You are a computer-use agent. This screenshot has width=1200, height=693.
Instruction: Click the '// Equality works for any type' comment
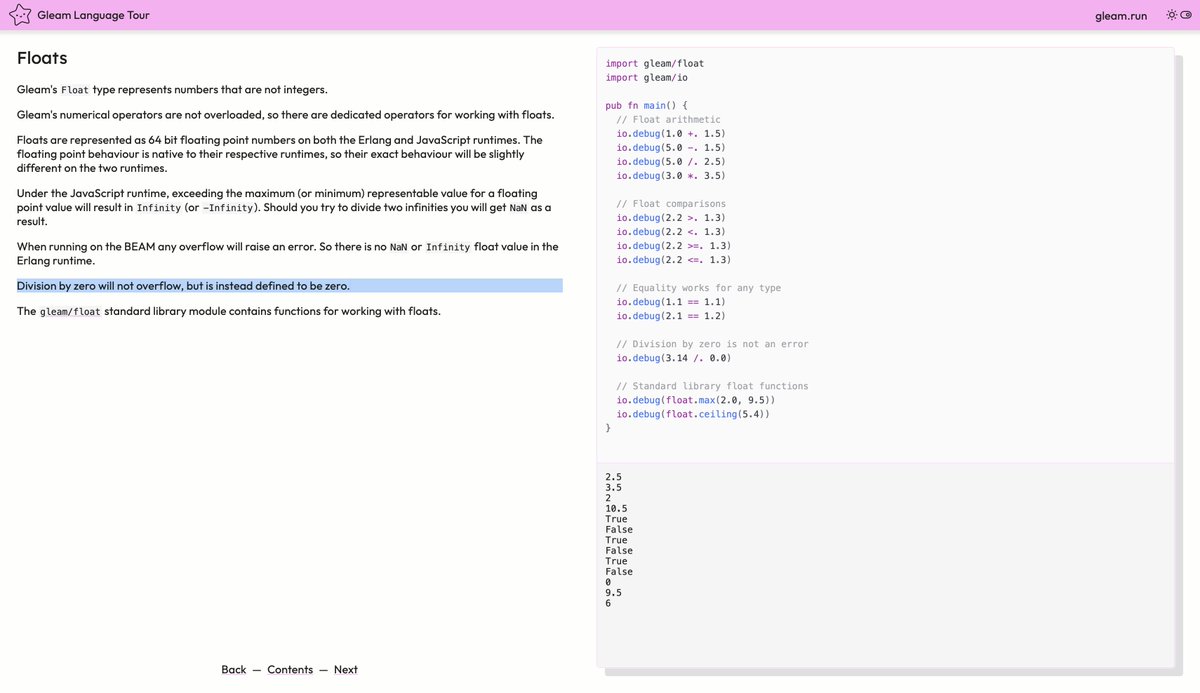click(699, 288)
